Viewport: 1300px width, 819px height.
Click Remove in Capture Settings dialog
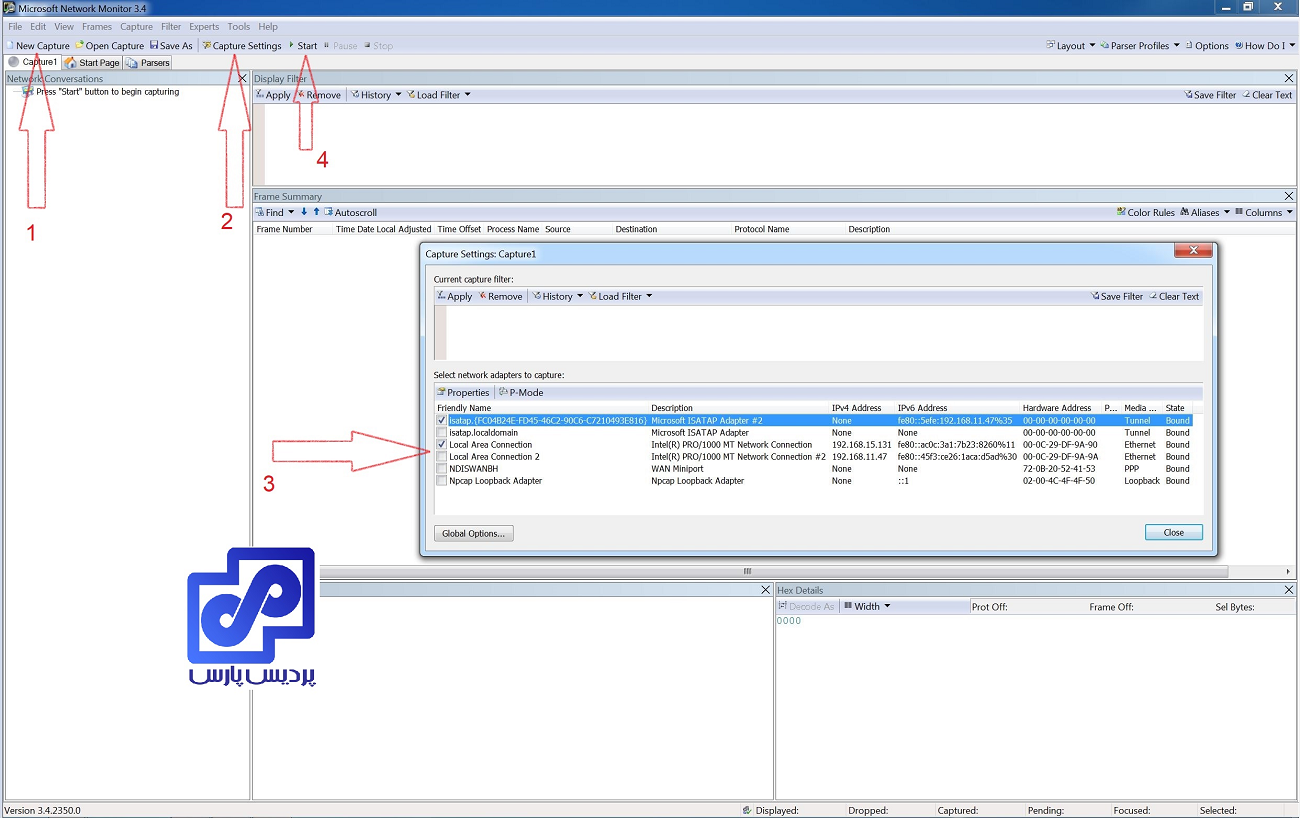pos(501,296)
